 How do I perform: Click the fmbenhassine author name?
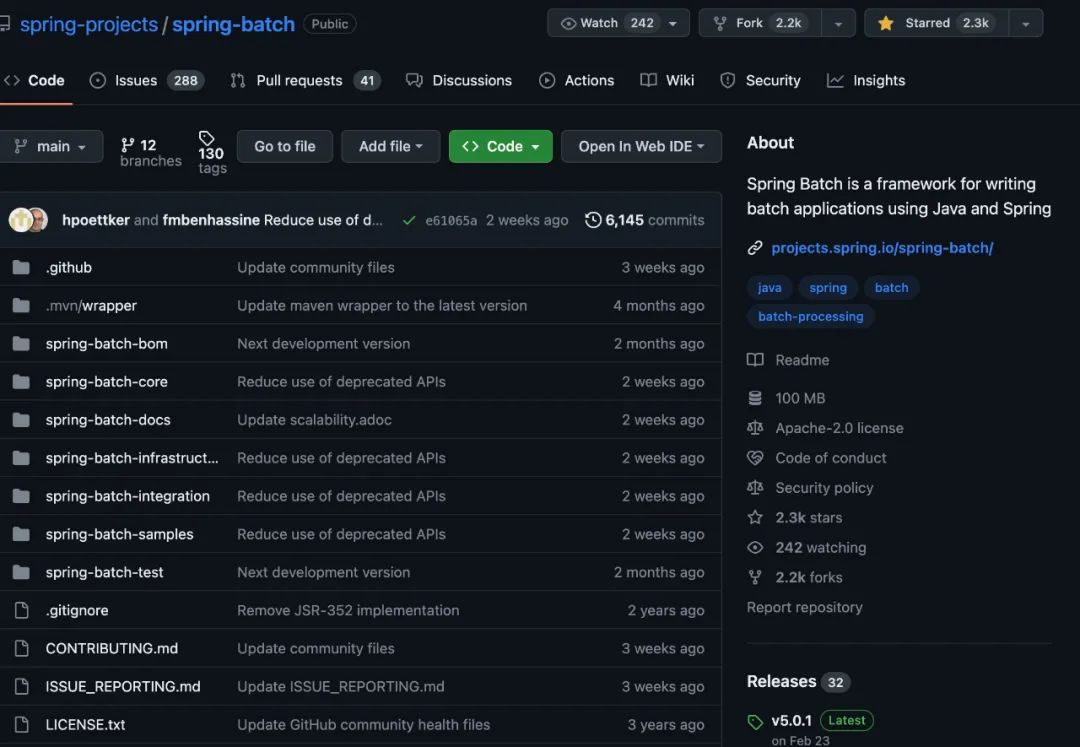[211, 220]
